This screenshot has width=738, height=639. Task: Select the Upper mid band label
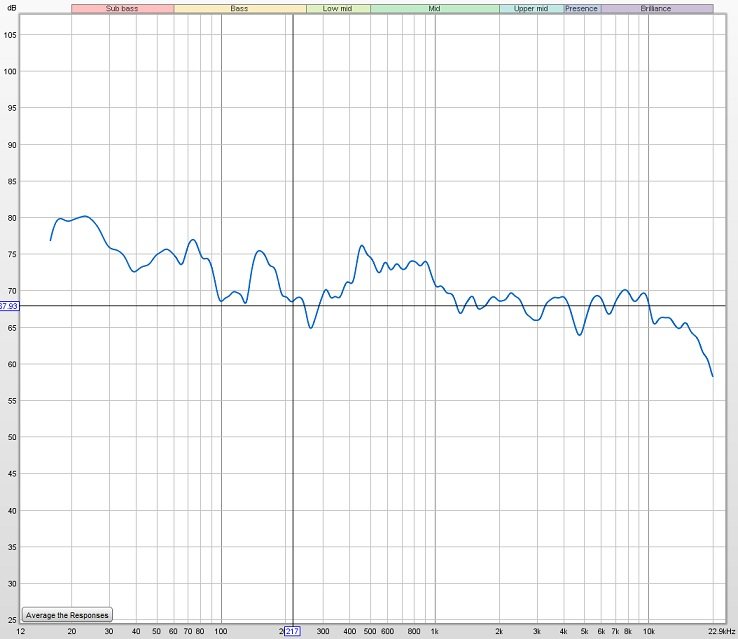[530, 8]
